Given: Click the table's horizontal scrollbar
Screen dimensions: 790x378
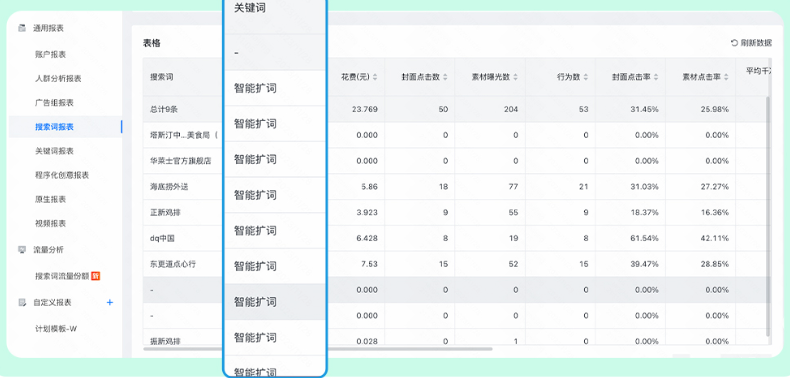Looking at the screenshot, I should [x=317, y=348].
